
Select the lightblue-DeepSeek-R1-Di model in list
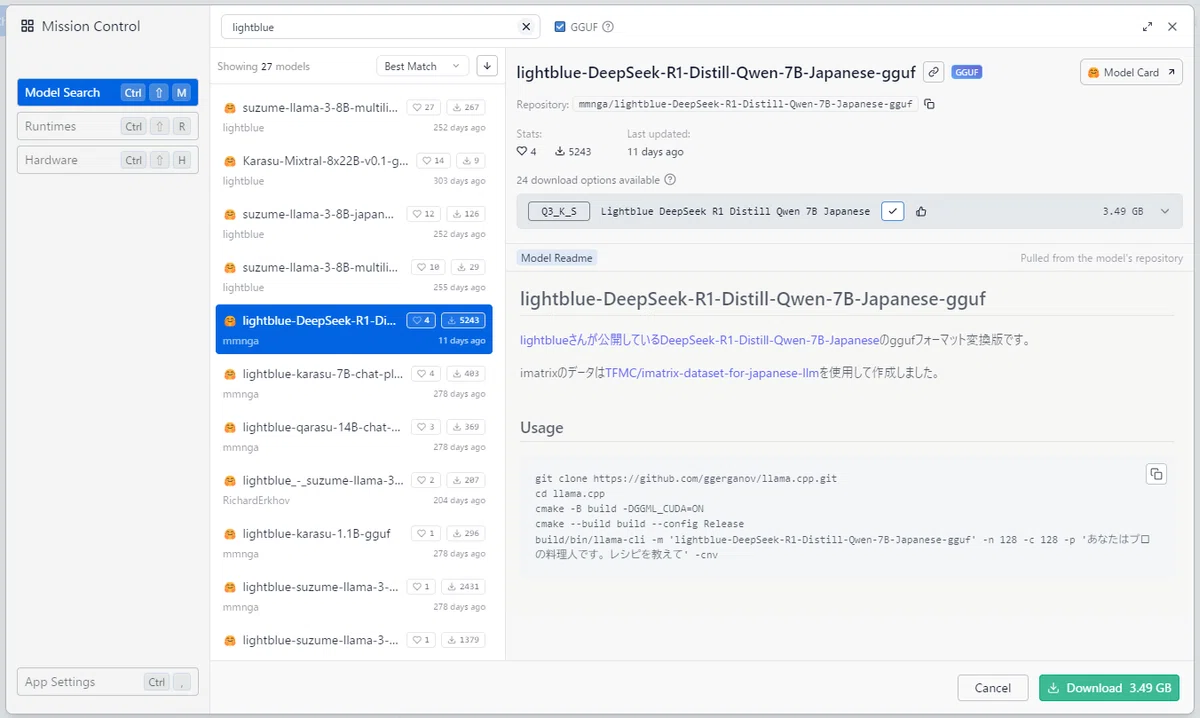click(354, 329)
